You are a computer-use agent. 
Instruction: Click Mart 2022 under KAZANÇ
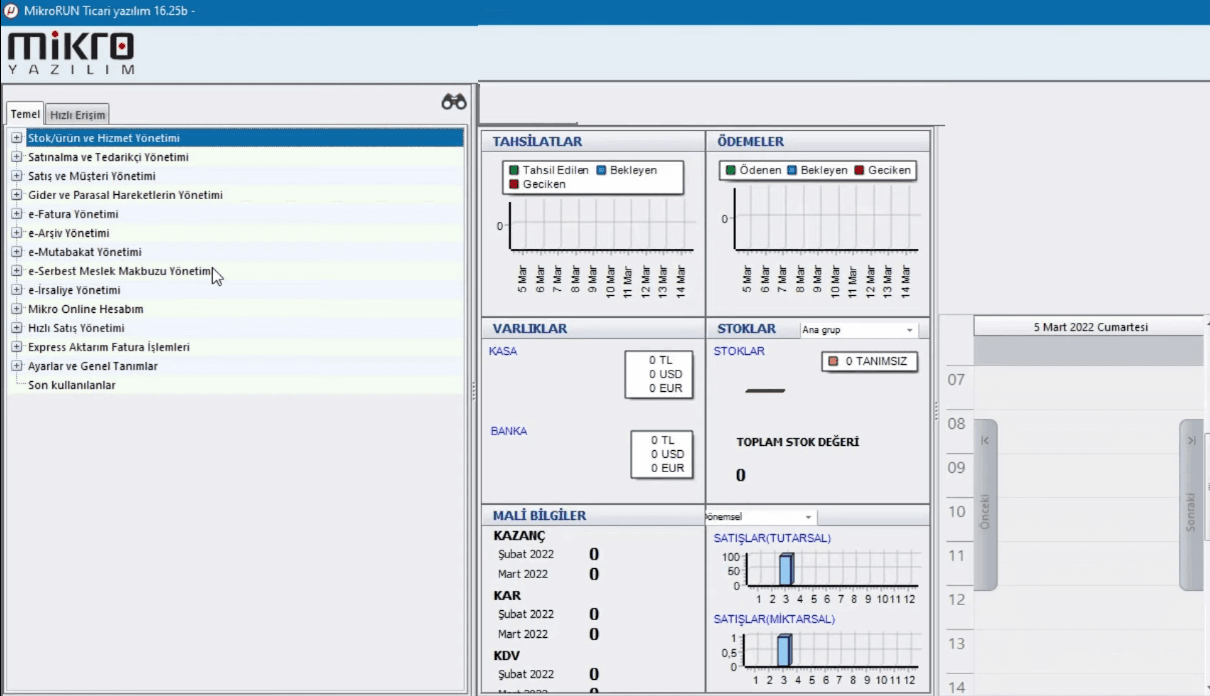pyautogui.click(x=523, y=574)
